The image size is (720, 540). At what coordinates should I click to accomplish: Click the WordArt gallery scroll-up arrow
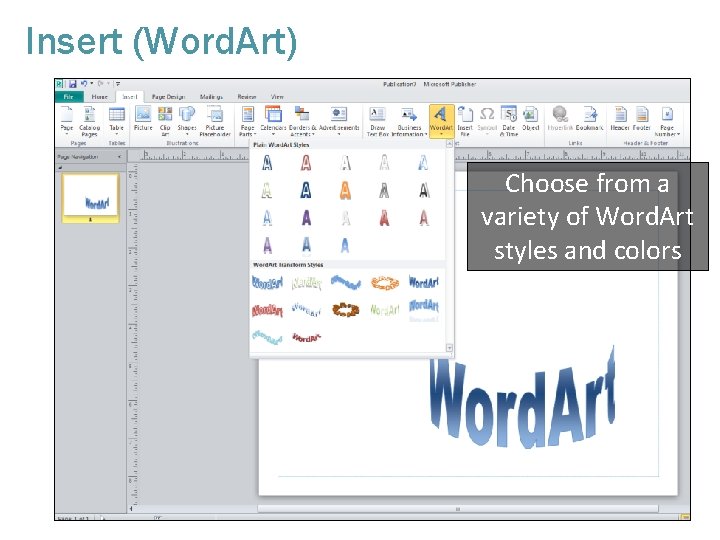(x=450, y=144)
